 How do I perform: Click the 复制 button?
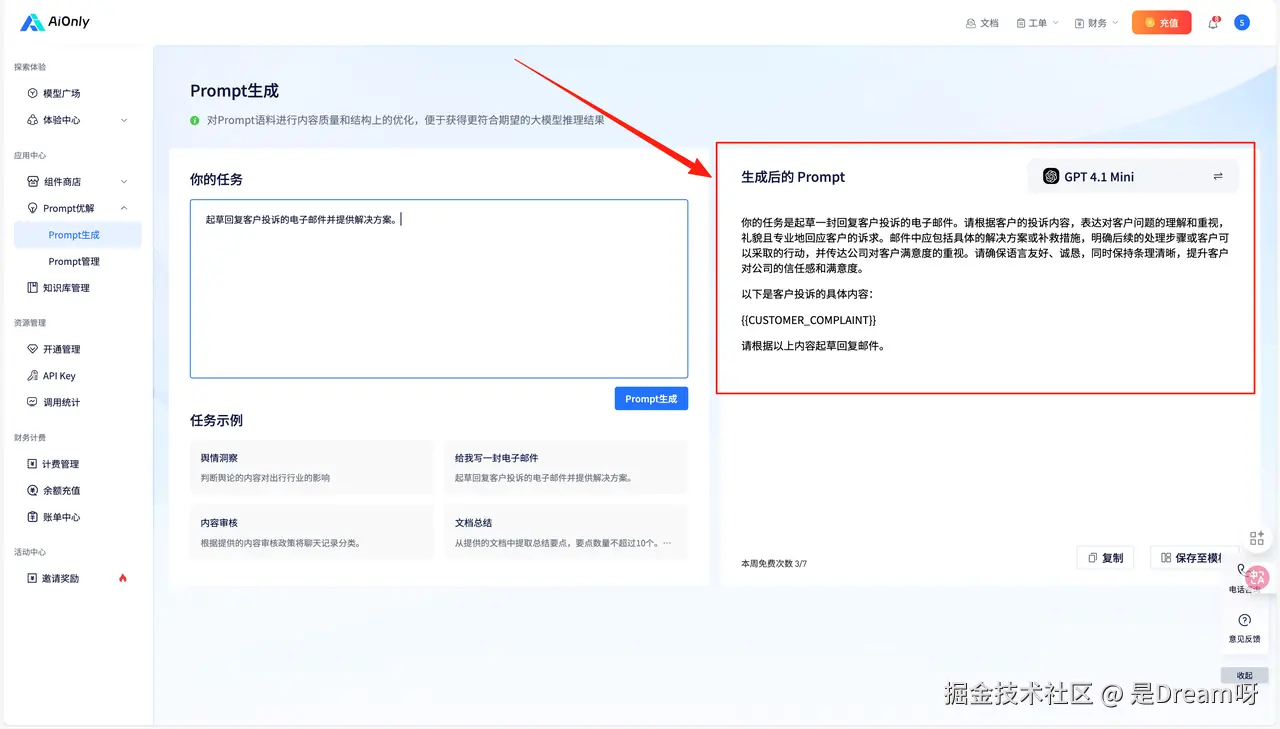1105,558
